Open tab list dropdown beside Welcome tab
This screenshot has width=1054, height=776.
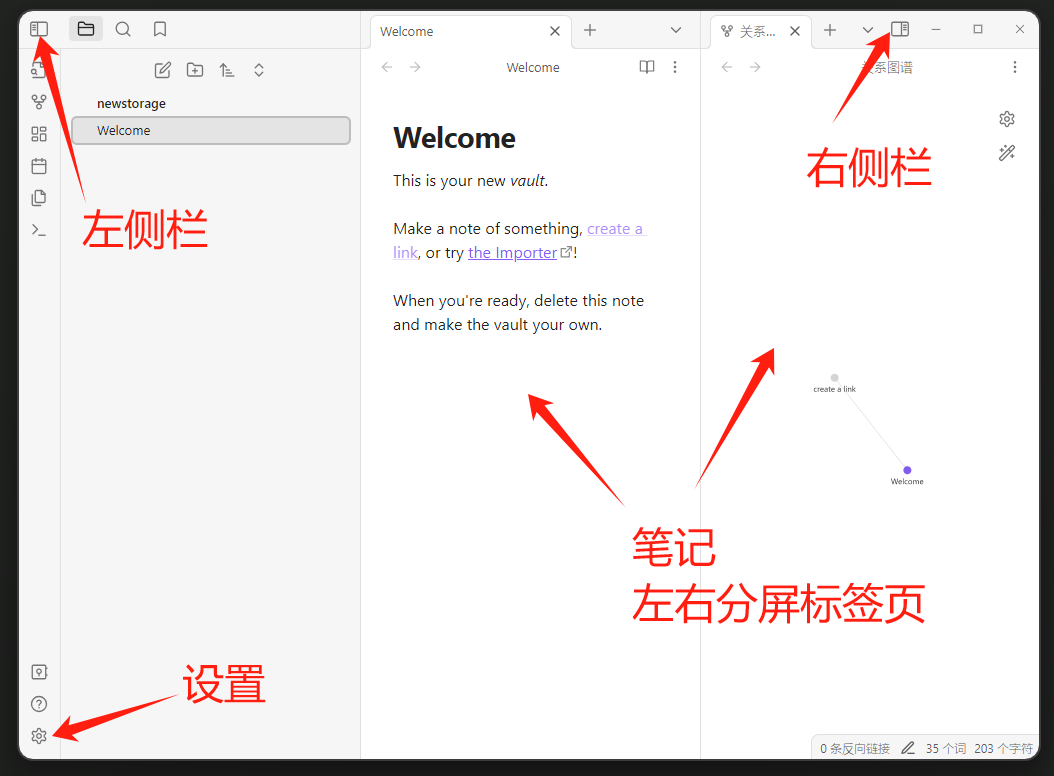point(676,30)
